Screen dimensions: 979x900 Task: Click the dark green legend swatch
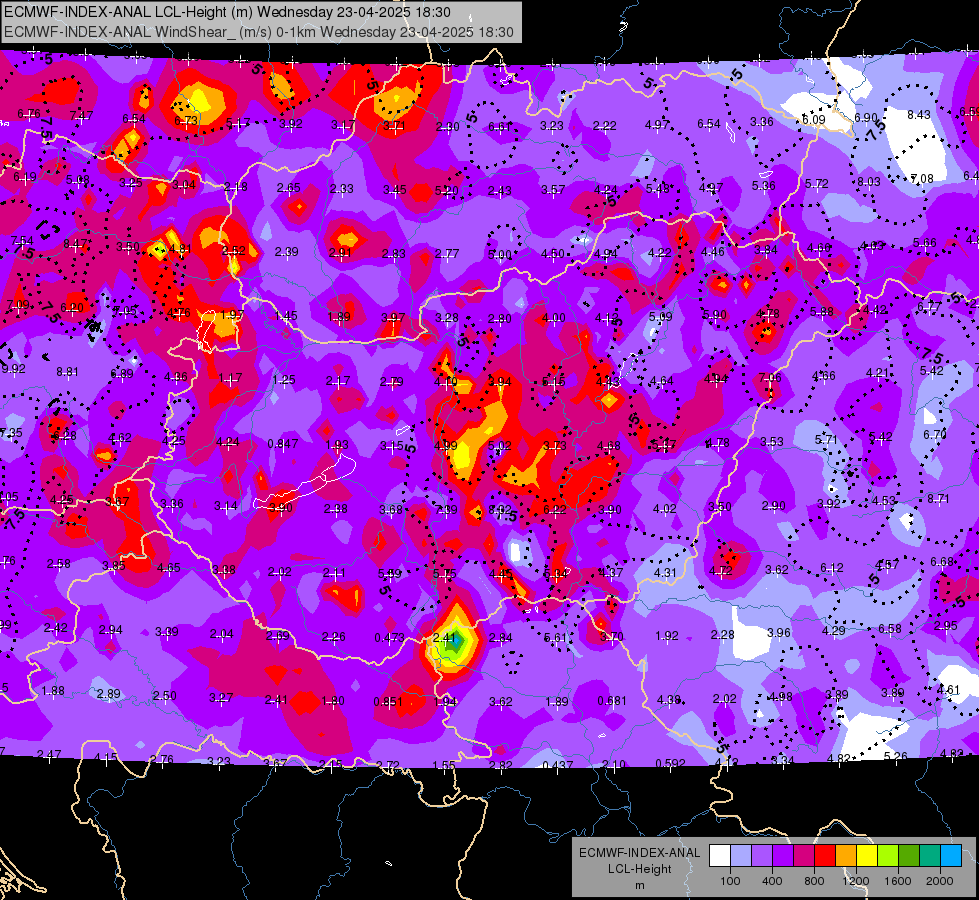(909, 856)
